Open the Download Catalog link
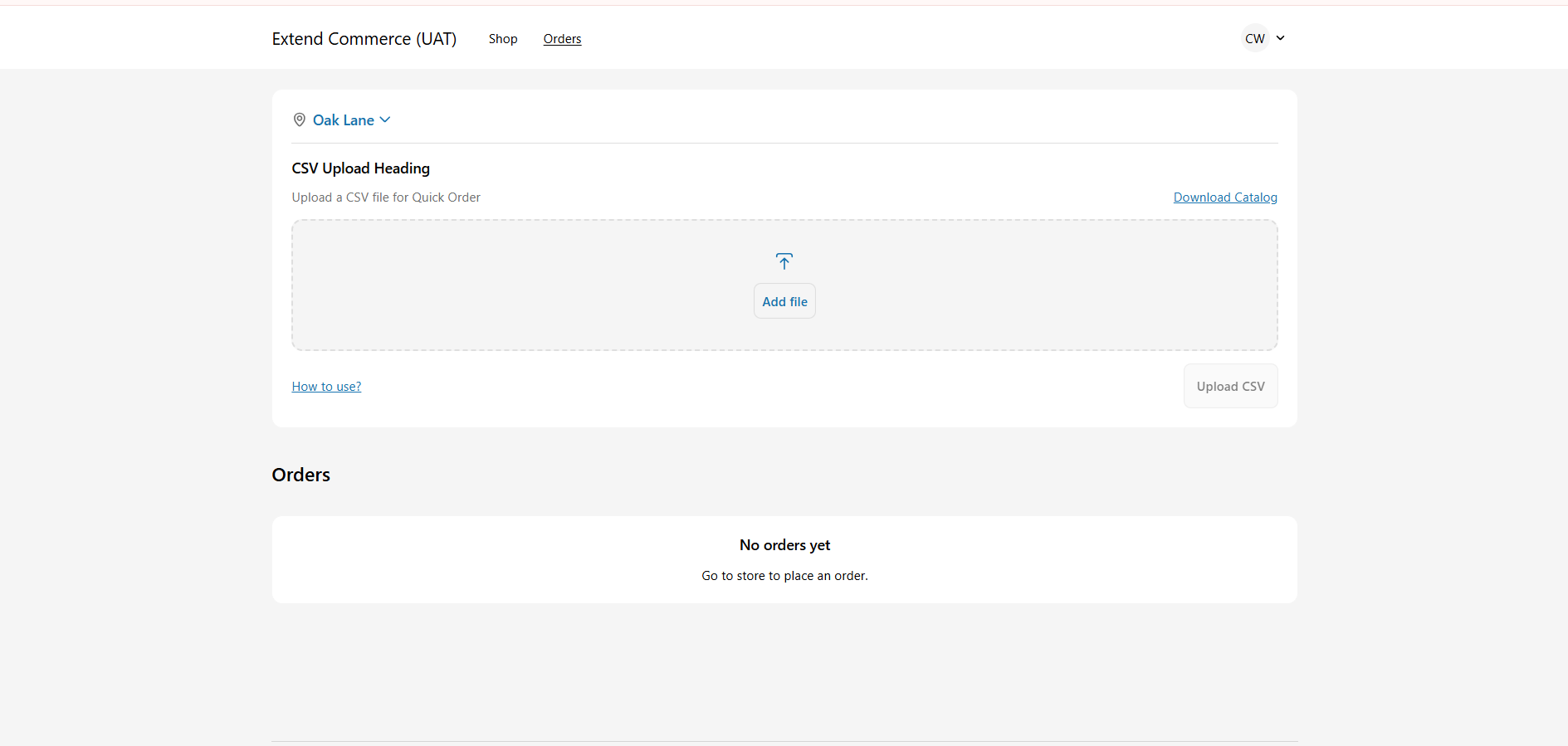The width and height of the screenshot is (1568, 746). click(1225, 197)
